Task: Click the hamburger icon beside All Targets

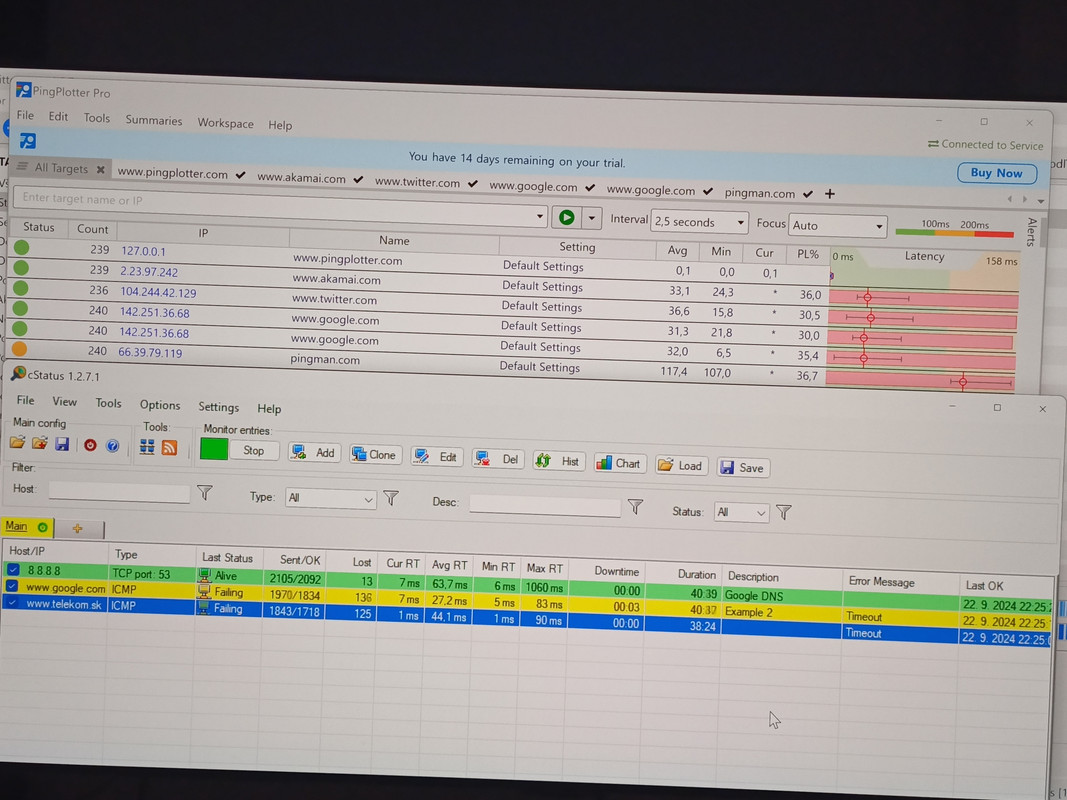Action: 22,167
